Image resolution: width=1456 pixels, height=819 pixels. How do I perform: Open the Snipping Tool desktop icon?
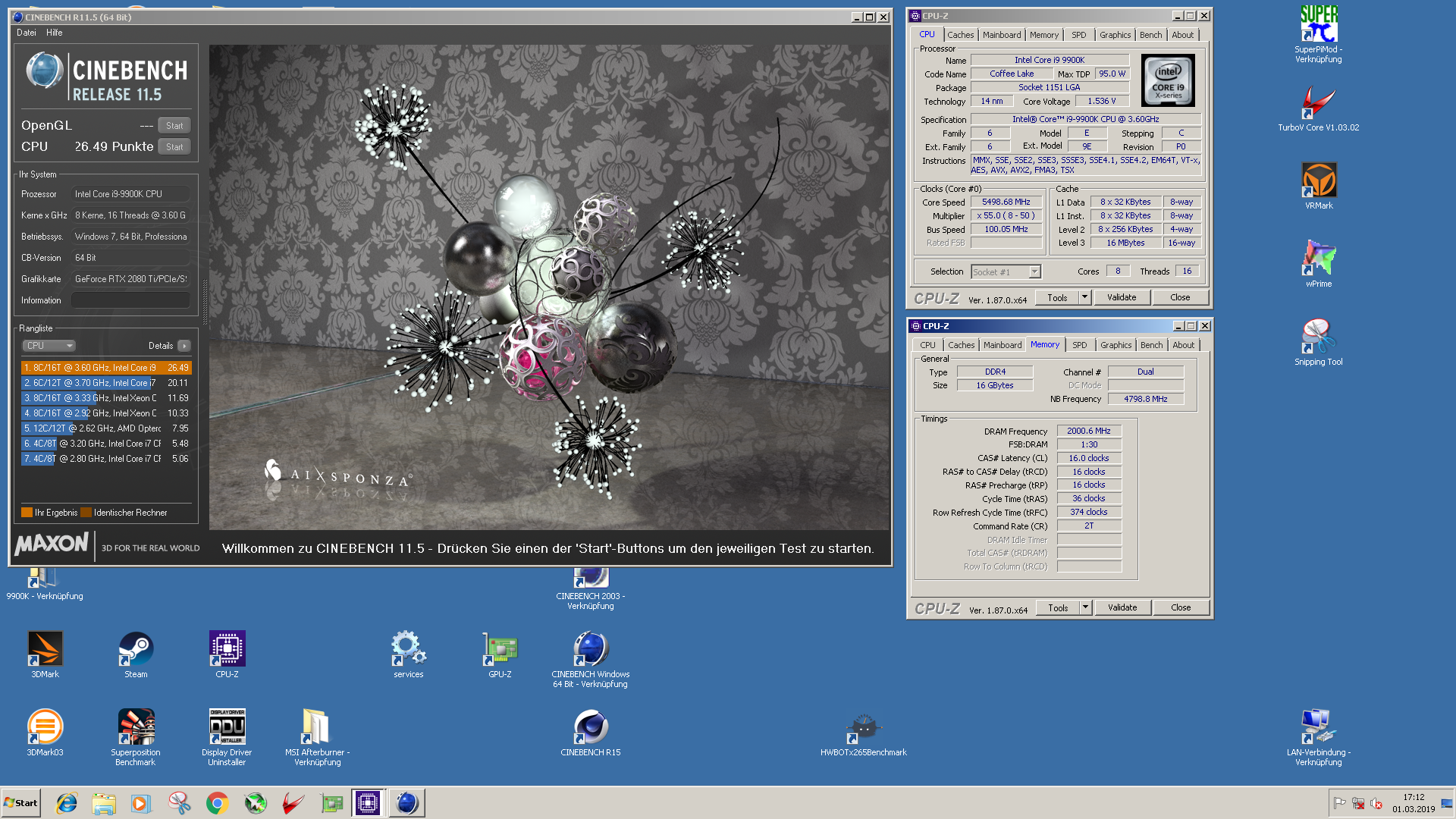1319,342
